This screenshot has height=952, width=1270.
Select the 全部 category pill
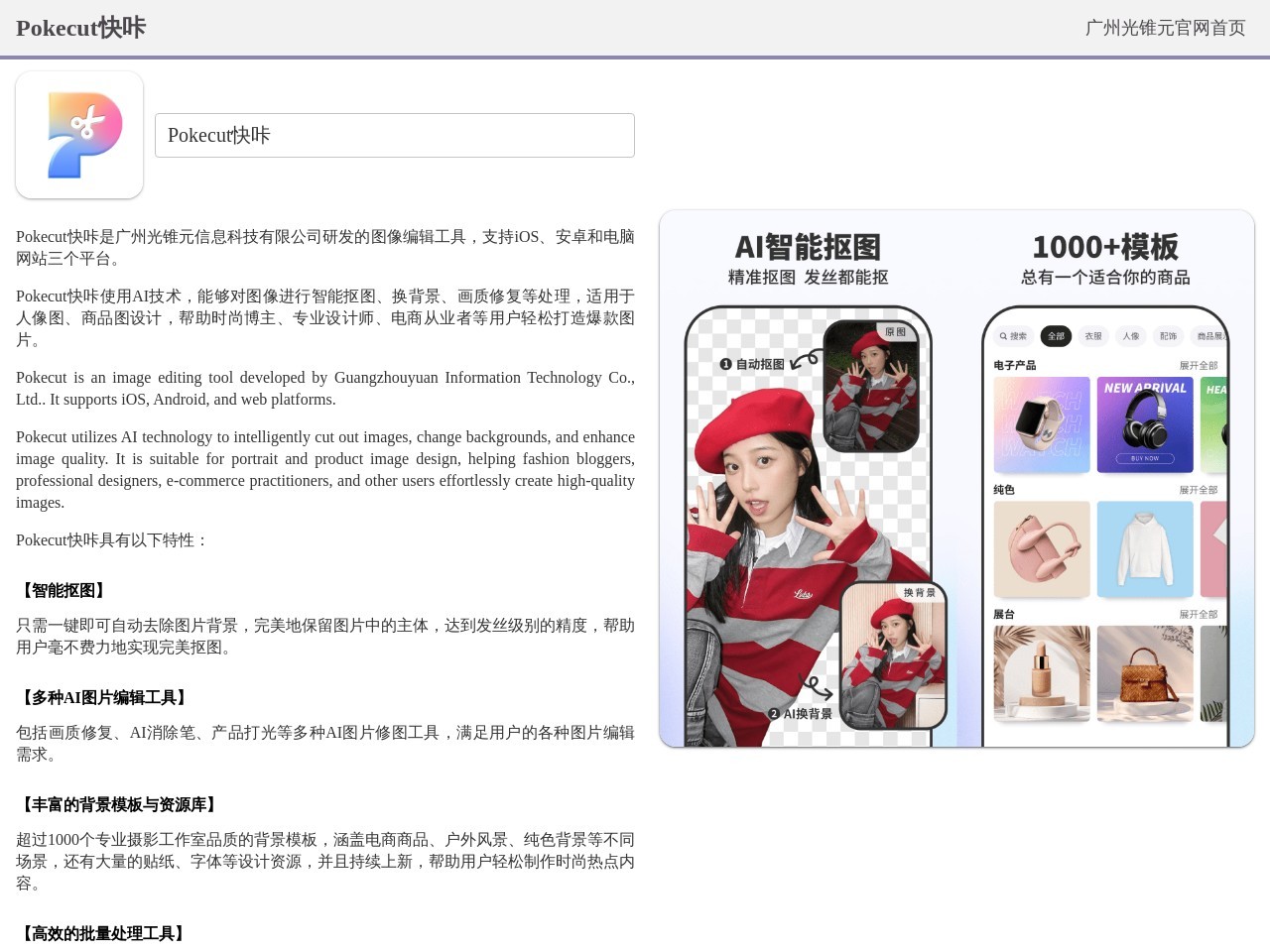(x=1056, y=336)
